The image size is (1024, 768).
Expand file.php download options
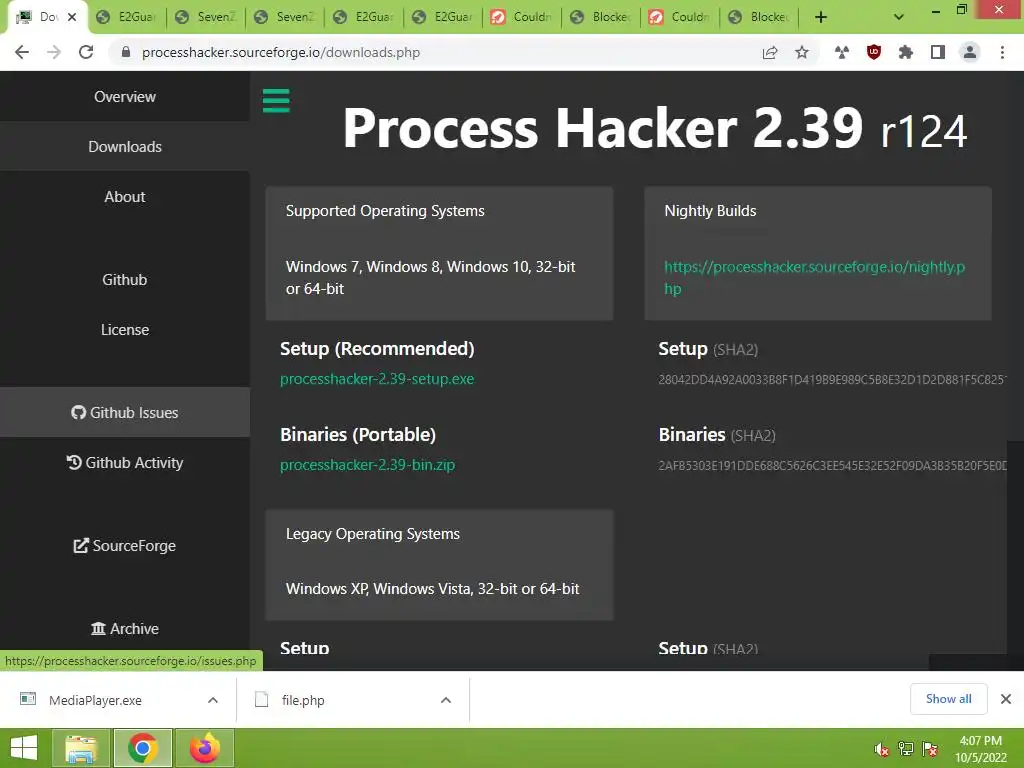pos(446,700)
